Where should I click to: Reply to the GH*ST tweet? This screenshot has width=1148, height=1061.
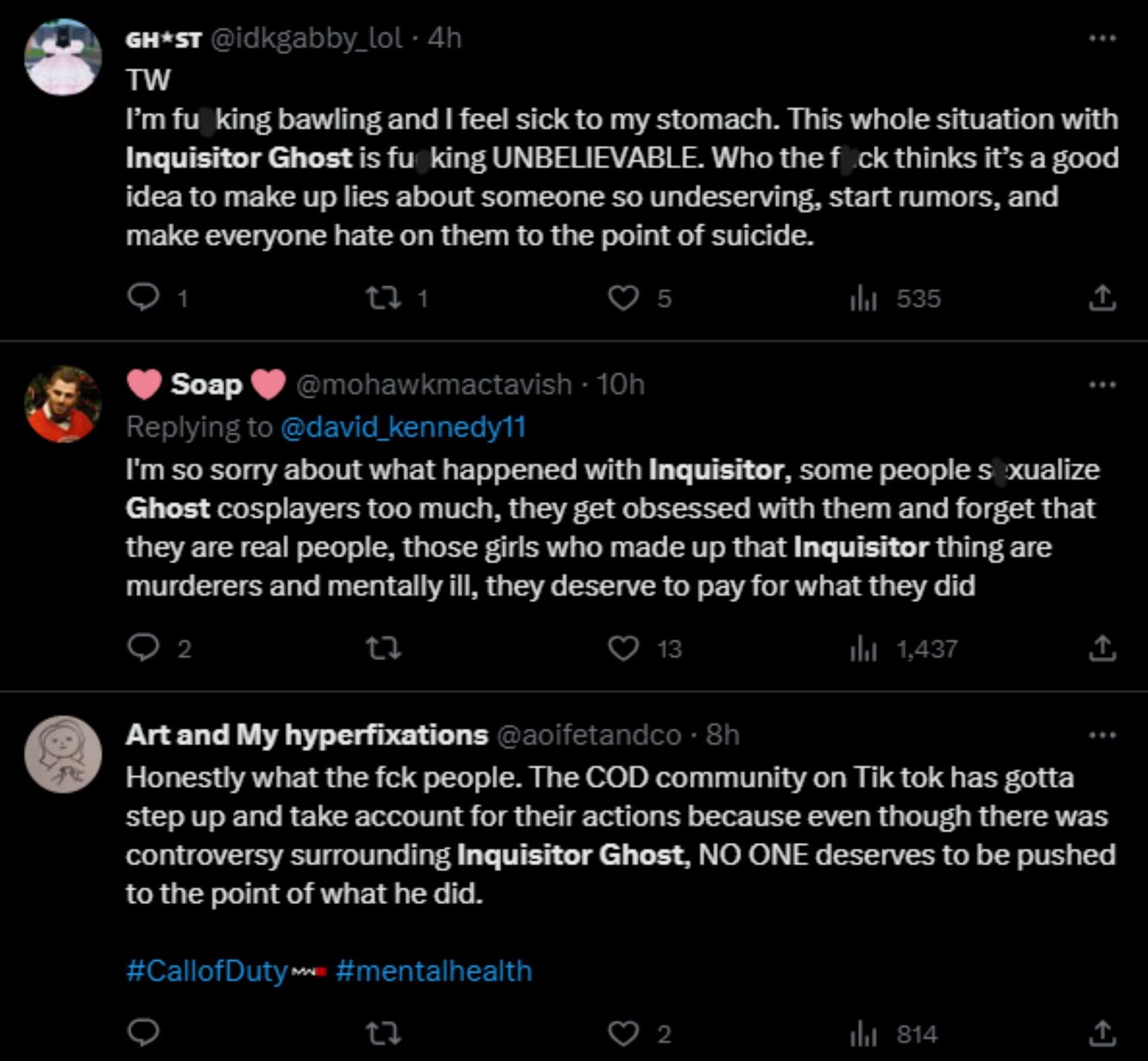[143, 297]
